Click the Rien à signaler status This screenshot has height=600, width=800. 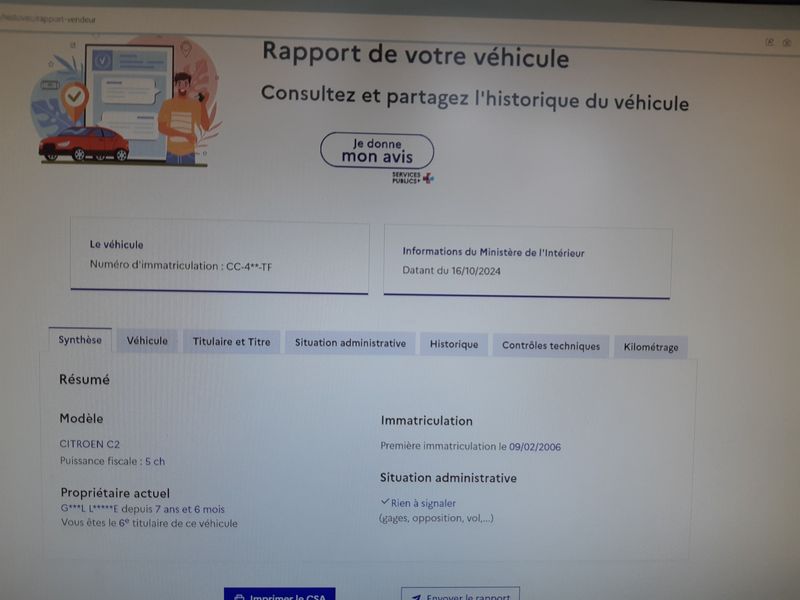[423, 503]
